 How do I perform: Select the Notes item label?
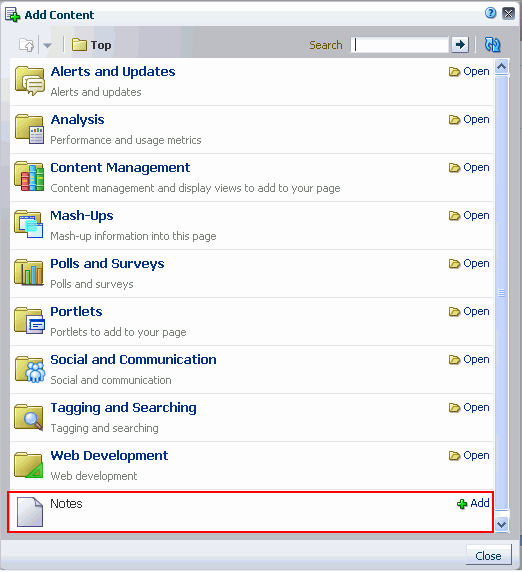click(66, 504)
